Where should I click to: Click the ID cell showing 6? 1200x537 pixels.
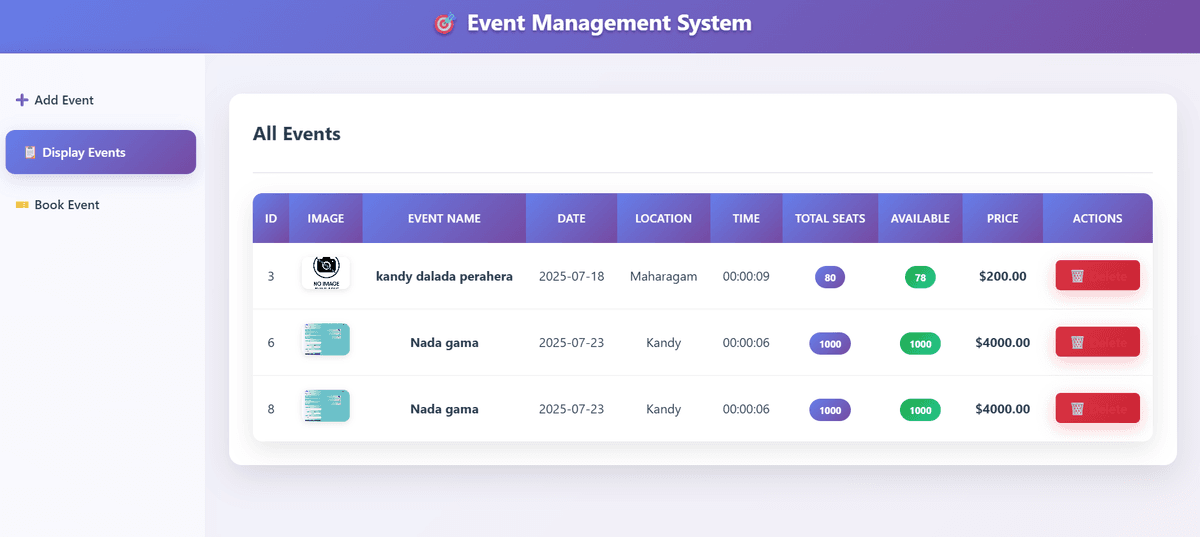point(271,342)
